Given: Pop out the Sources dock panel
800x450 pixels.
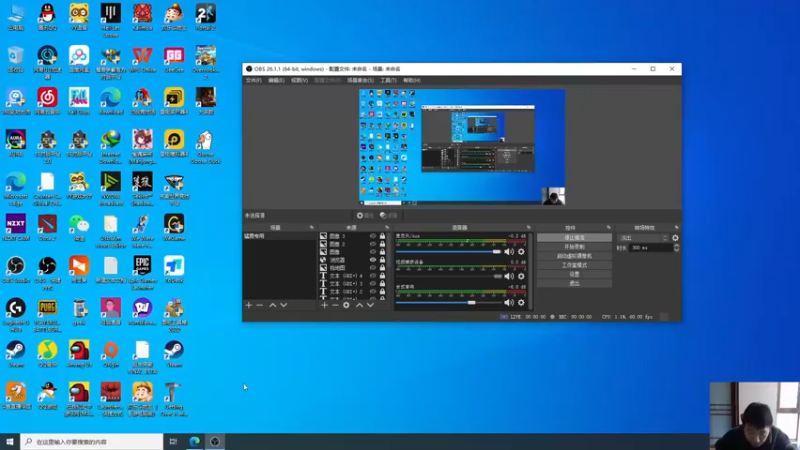Looking at the screenshot, I should [x=387, y=228].
